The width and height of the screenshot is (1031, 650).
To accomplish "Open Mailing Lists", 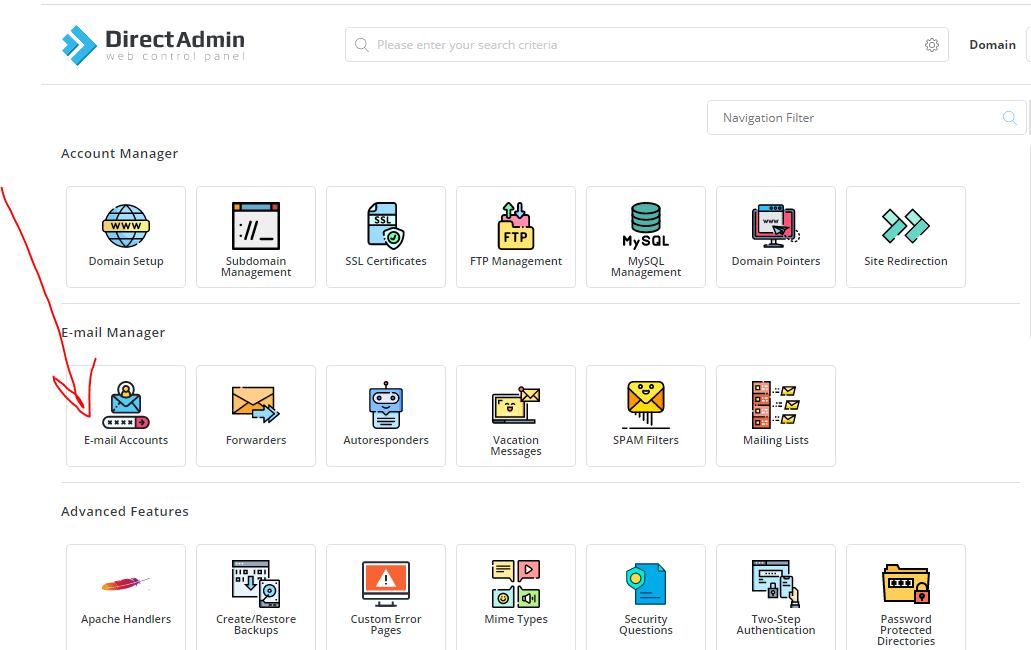I will (x=776, y=406).
